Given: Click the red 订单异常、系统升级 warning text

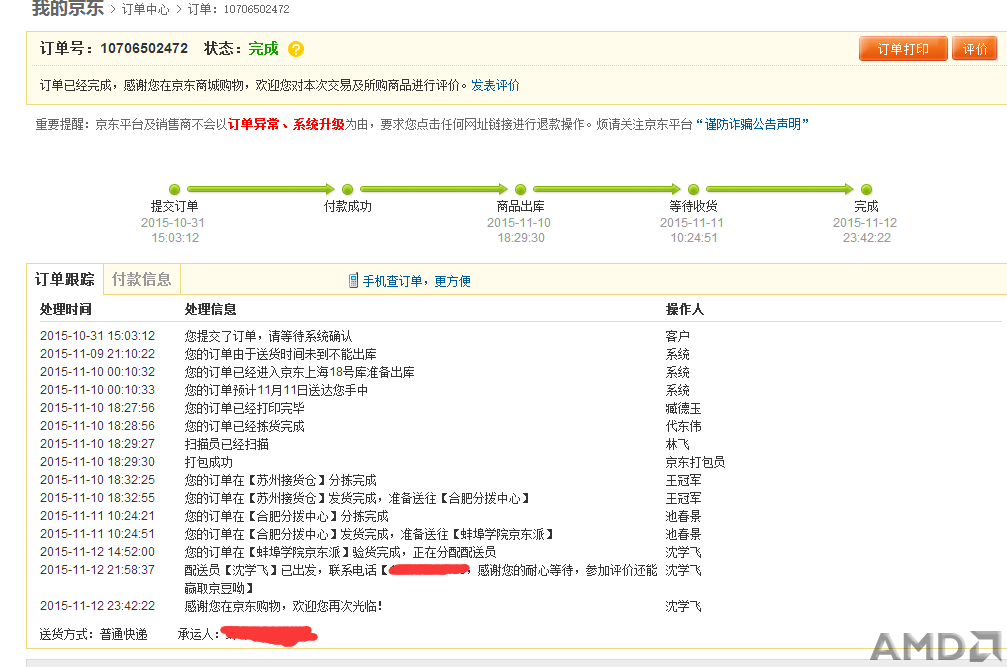Looking at the screenshot, I should tap(286, 124).
